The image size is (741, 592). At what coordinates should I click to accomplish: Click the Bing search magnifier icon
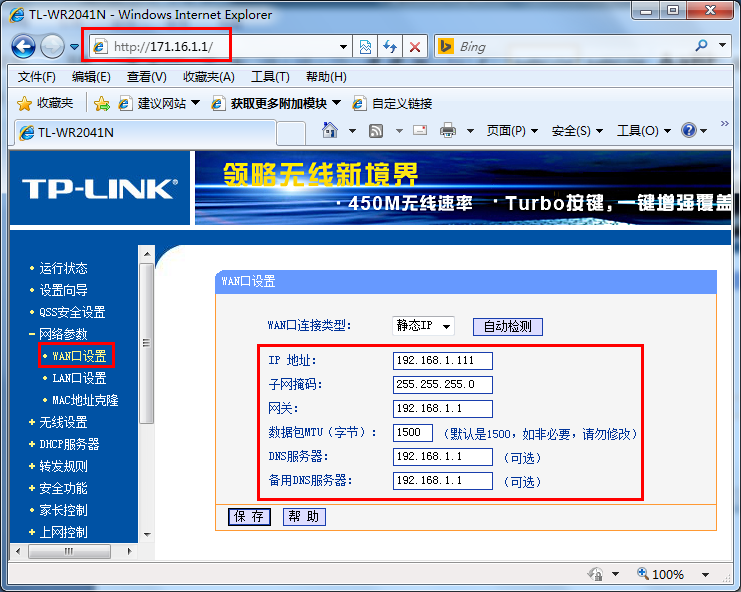(701, 46)
